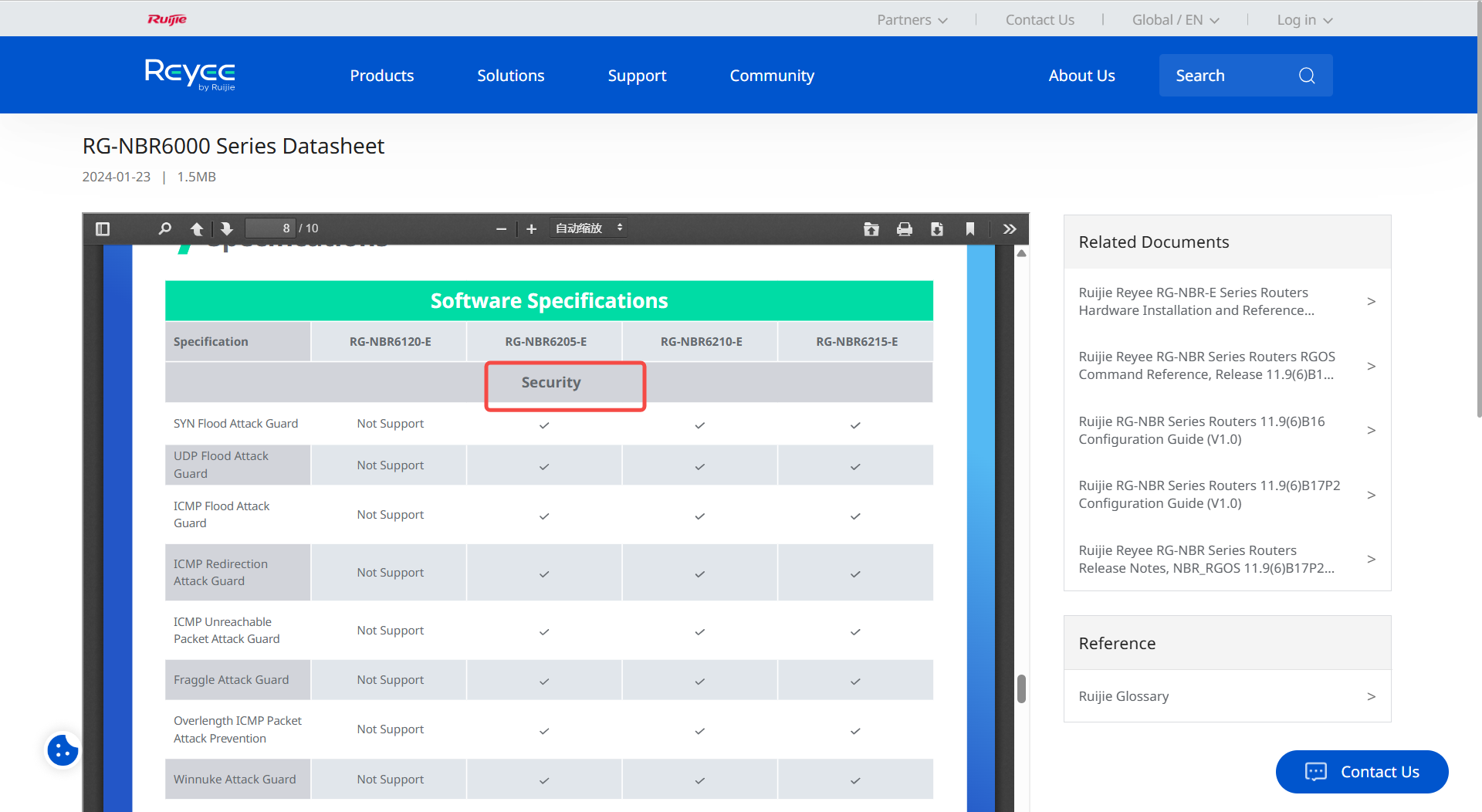The width and height of the screenshot is (1482, 812).
Task: Click the RG-NBR6120-E column header
Action: click(390, 341)
